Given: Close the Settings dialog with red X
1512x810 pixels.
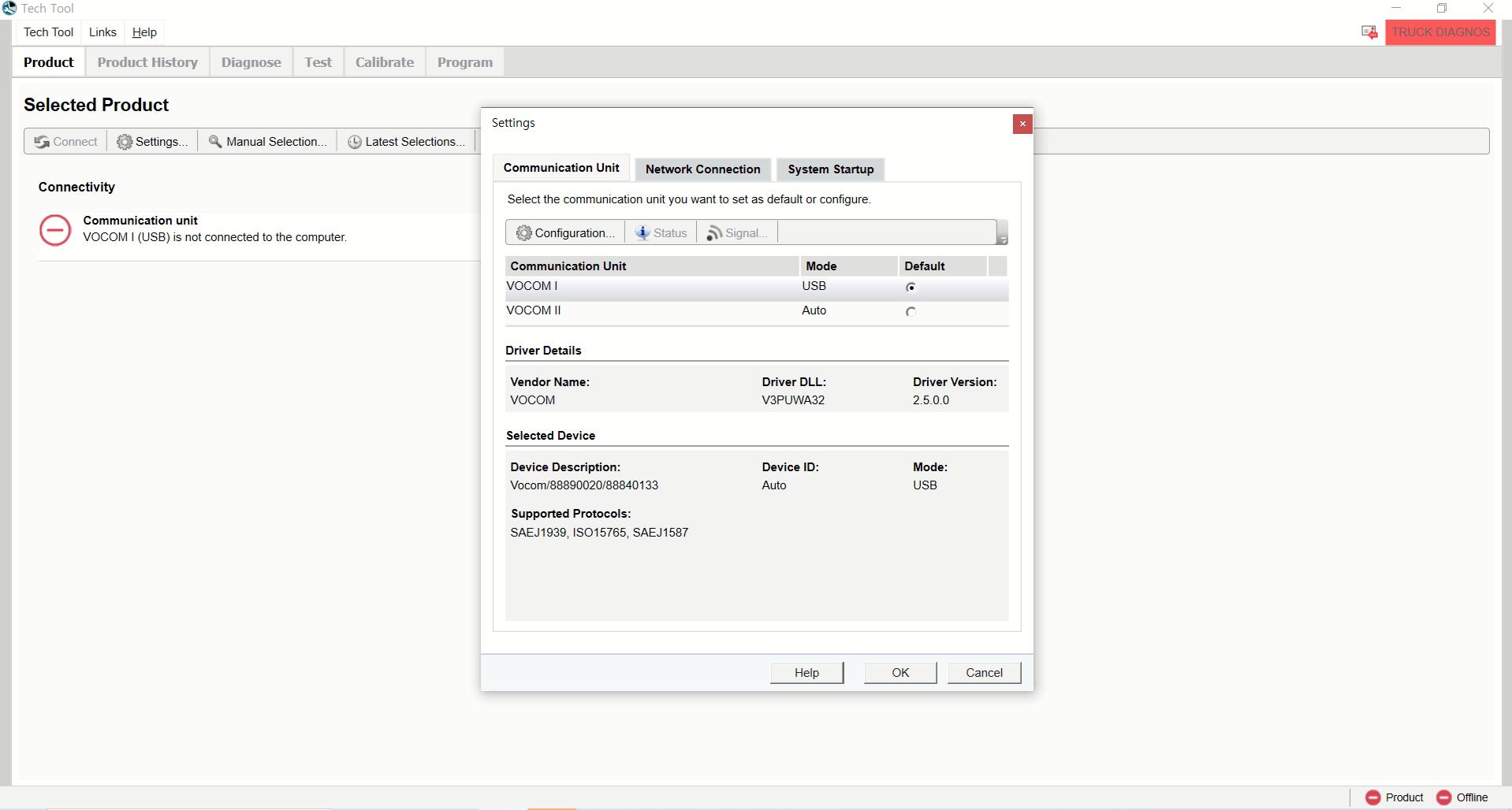Looking at the screenshot, I should point(1022,124).
